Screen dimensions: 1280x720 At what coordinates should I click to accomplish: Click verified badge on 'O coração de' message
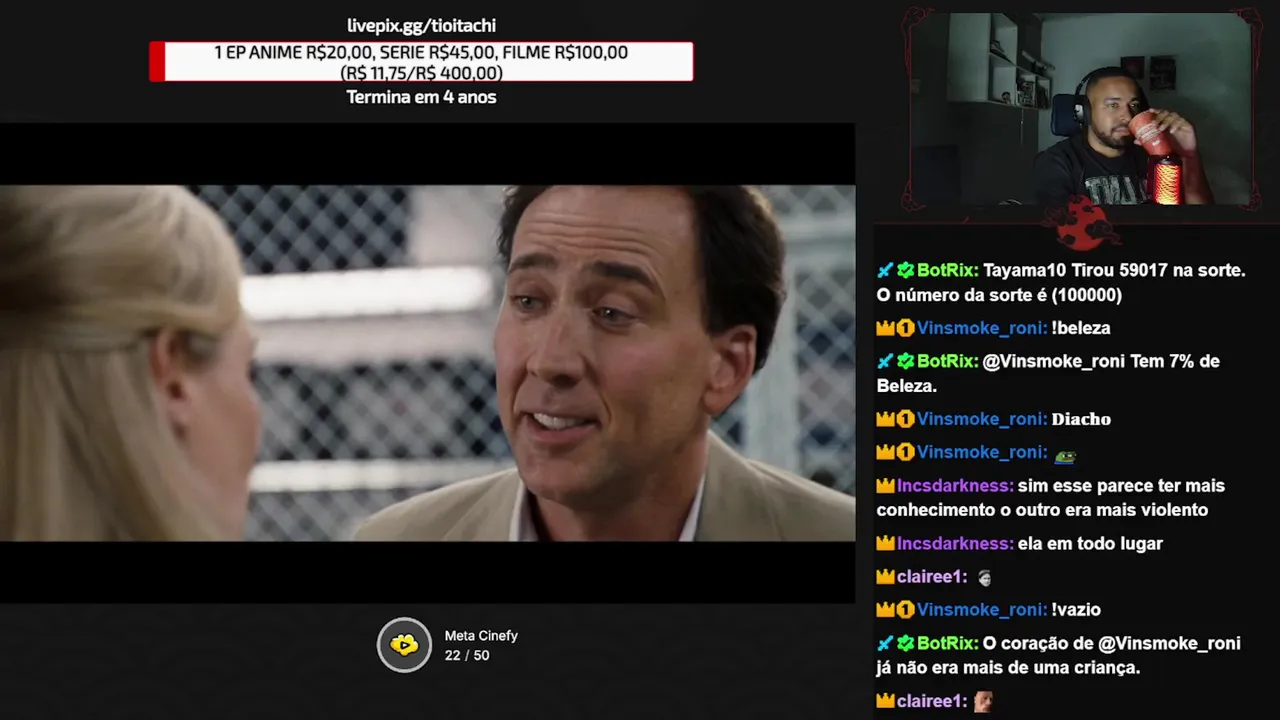tap(905, 643)
